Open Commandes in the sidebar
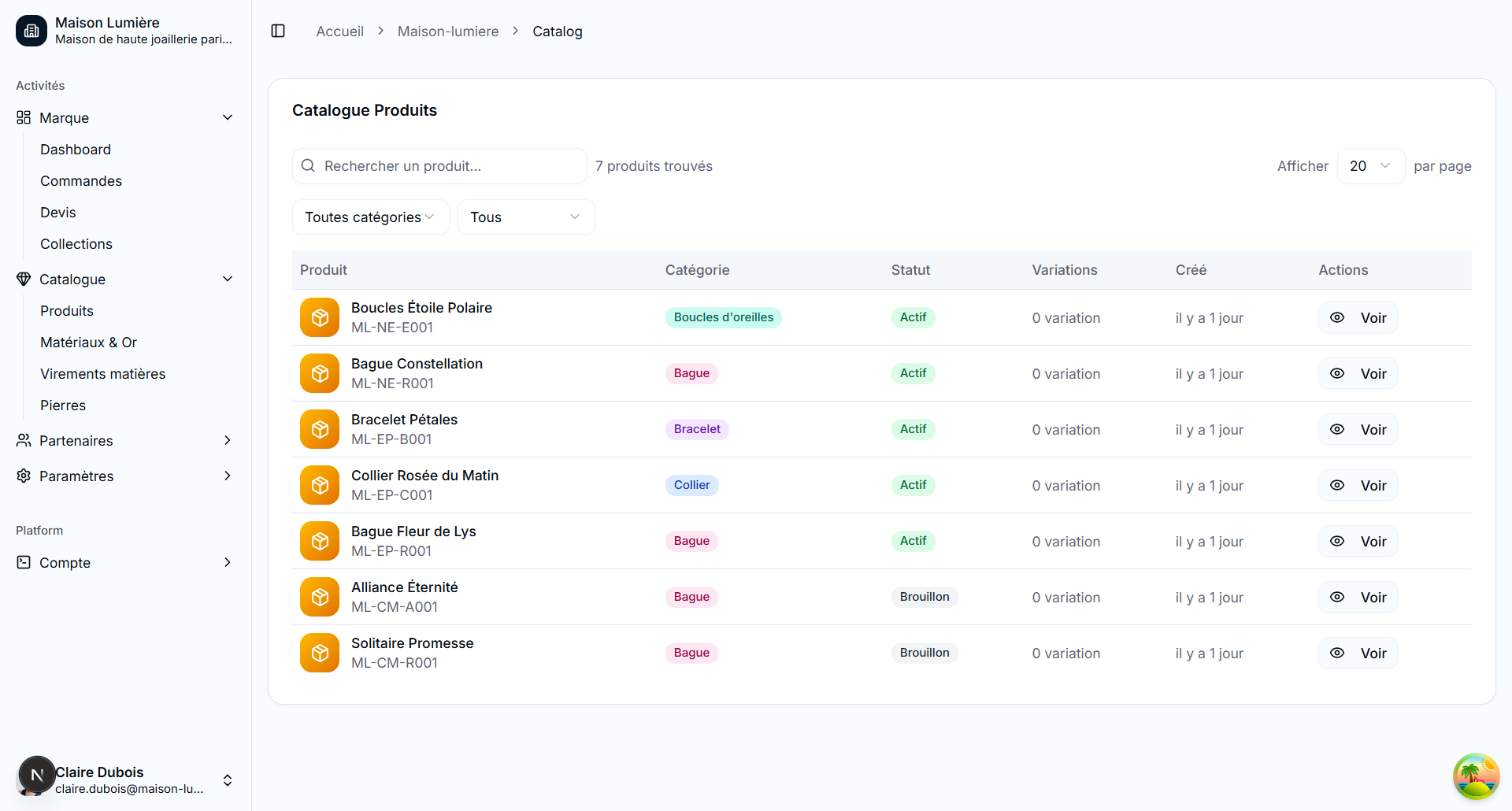 [81, 181]
